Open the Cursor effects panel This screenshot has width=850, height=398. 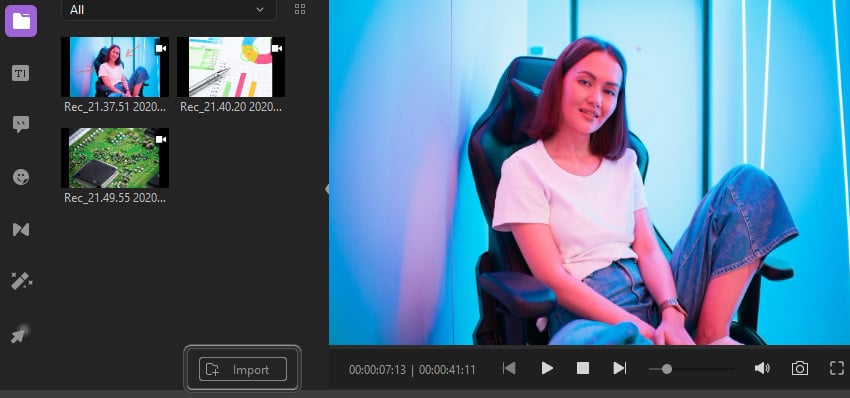pyautogui.click(x=21, y=333)
